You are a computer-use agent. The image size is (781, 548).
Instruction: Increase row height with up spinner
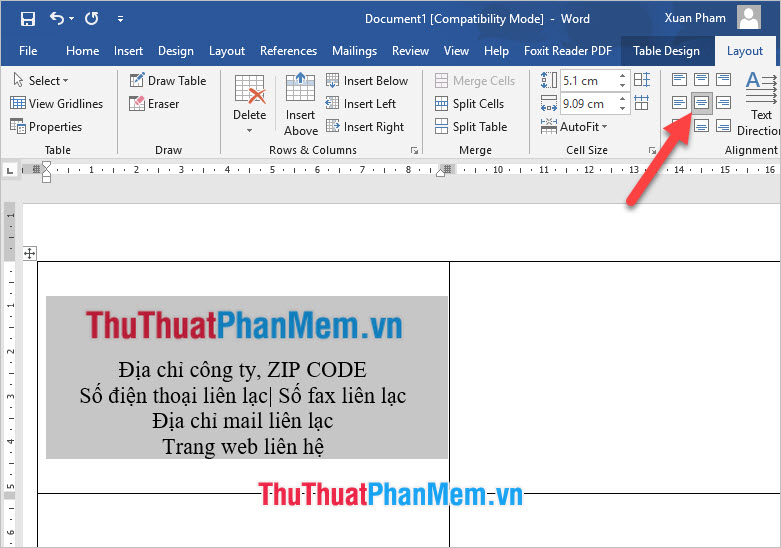point(623,76)
